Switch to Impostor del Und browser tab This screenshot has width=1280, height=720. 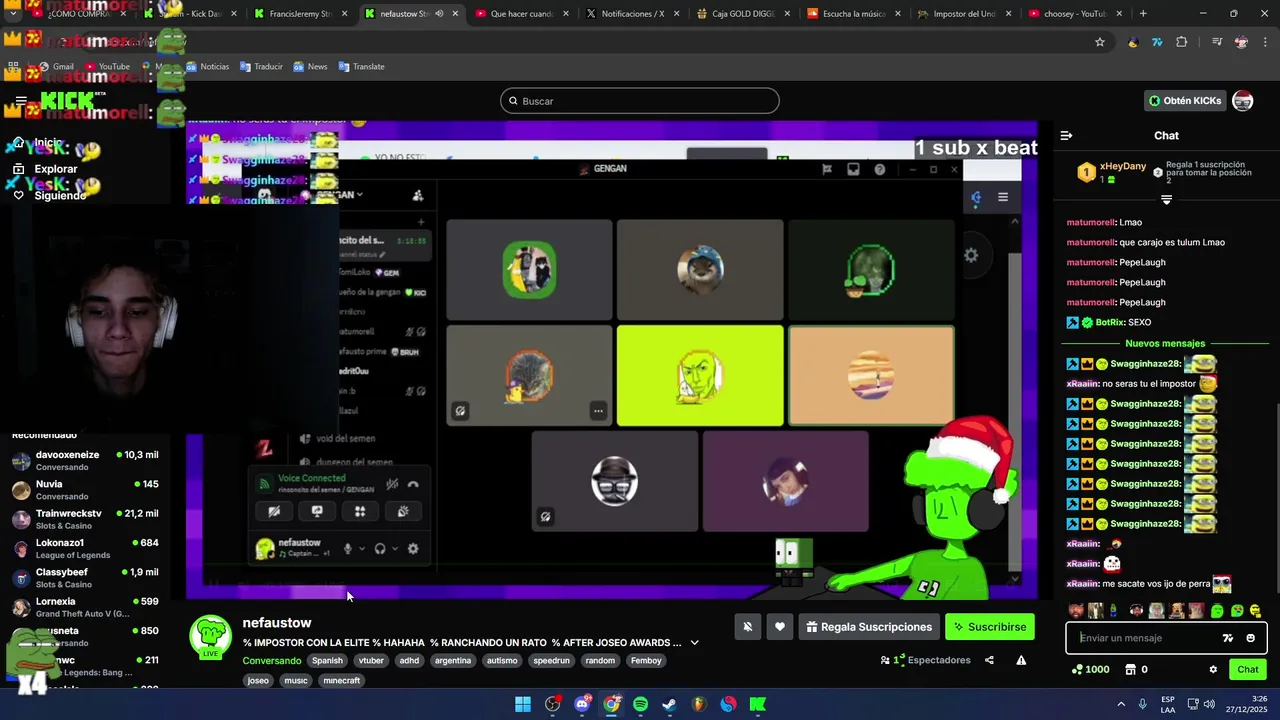pyautogui.click(x=964, y=14)
